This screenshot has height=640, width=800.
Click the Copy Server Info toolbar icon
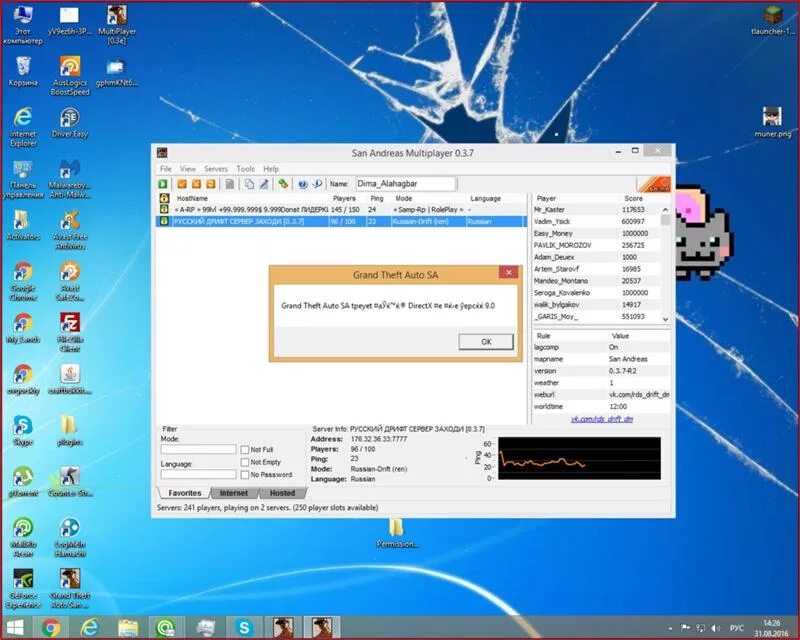click(x=249, y=184)
